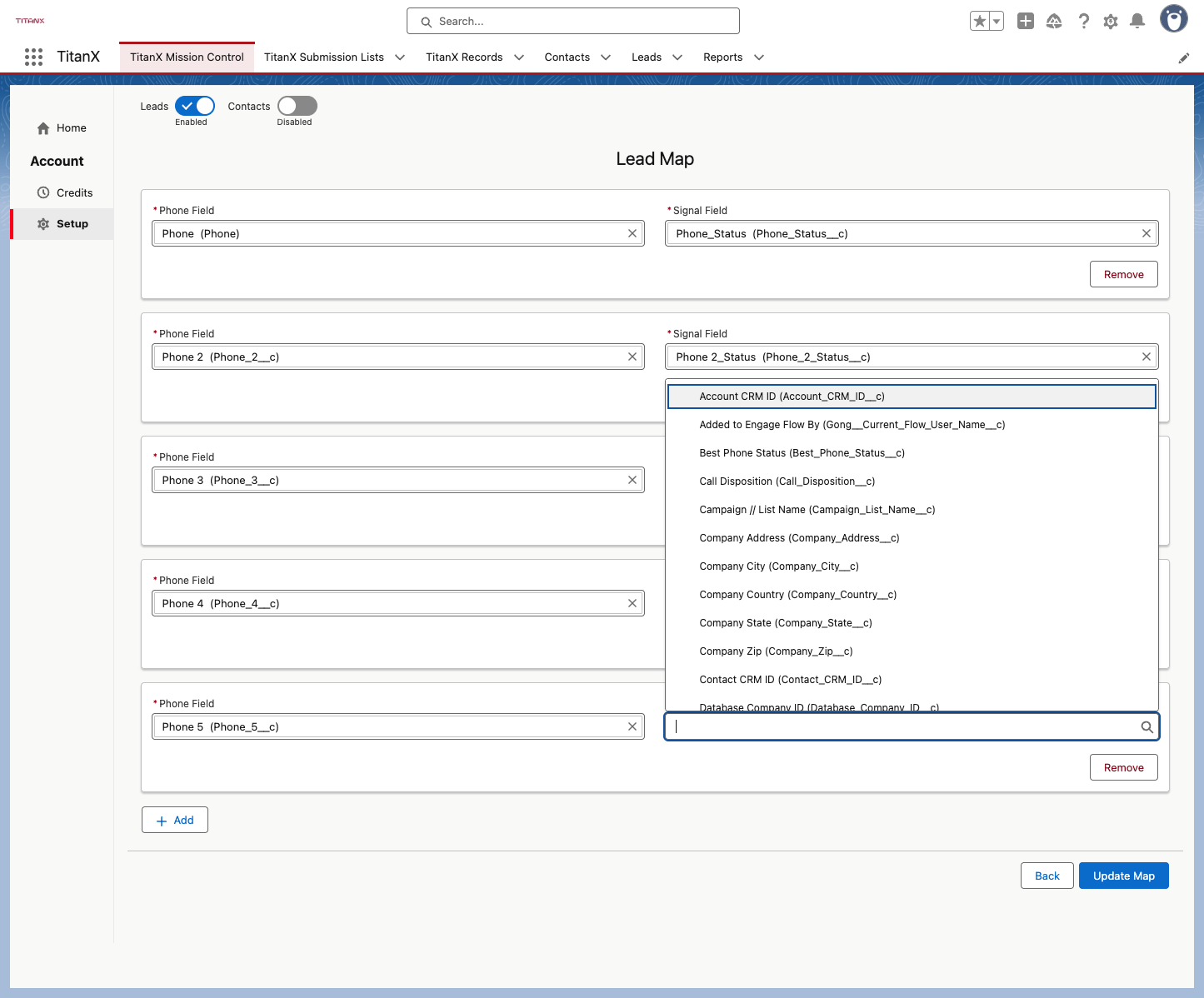Remove the Phone 5 mapping row
The image size is (1204, 998).
[1124, 767]
